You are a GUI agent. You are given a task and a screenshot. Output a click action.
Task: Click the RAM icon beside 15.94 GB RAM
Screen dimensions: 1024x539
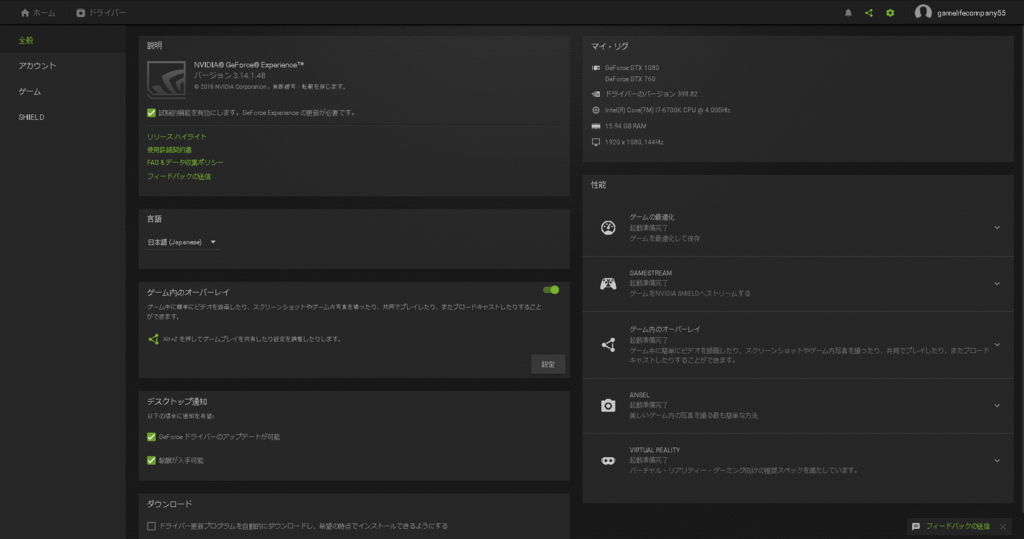pos(596,126)
